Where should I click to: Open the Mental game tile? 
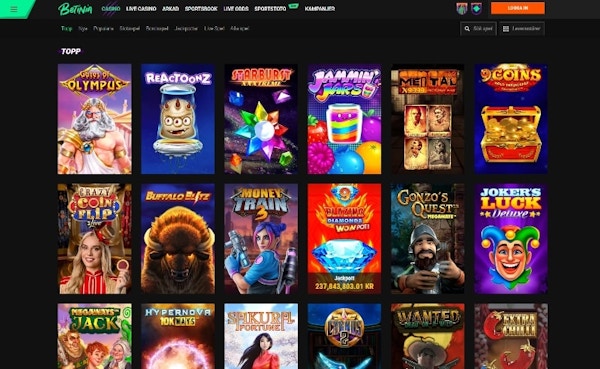tap(428, 119)
